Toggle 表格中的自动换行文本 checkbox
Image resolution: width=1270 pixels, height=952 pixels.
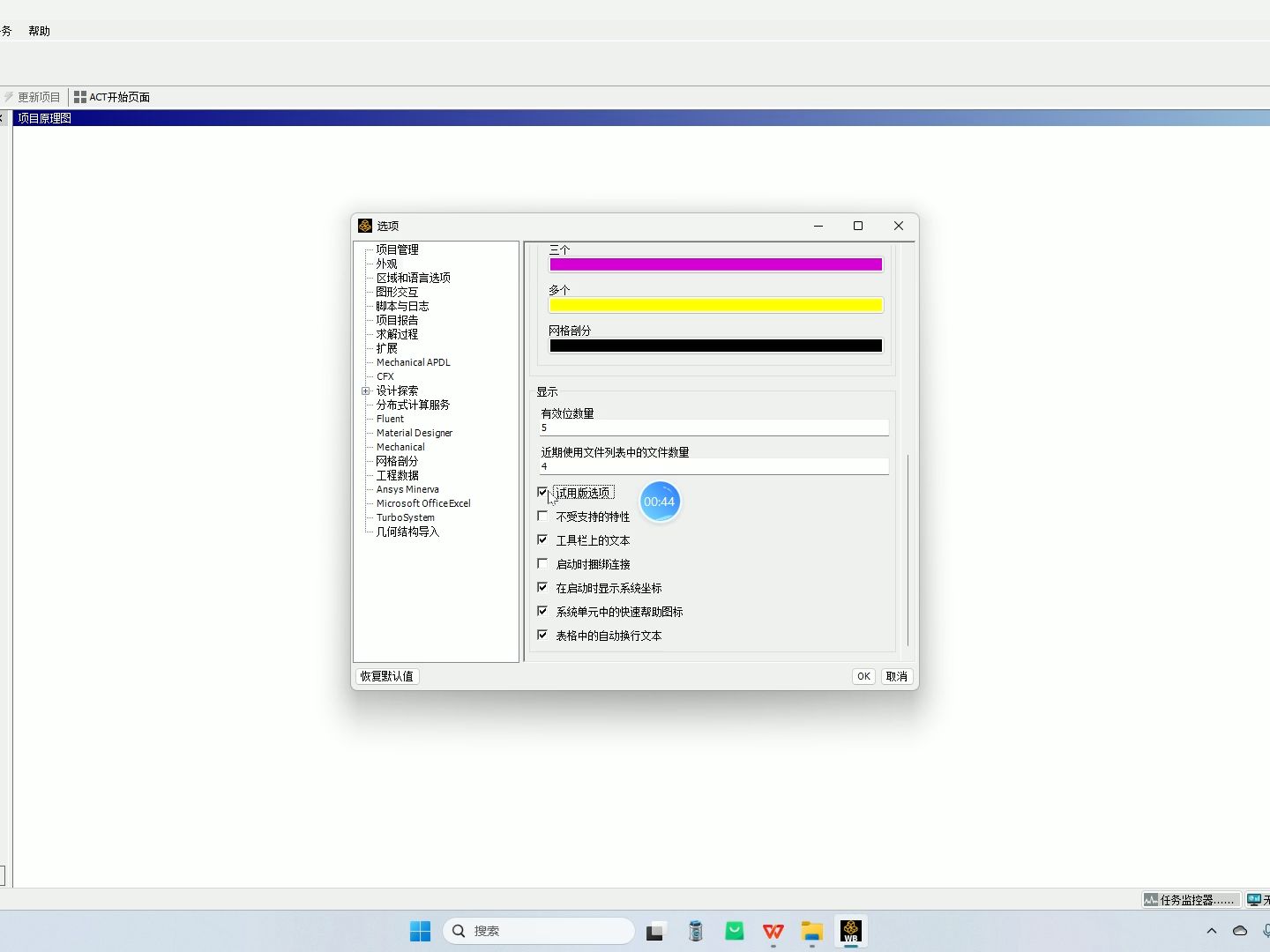542,635
